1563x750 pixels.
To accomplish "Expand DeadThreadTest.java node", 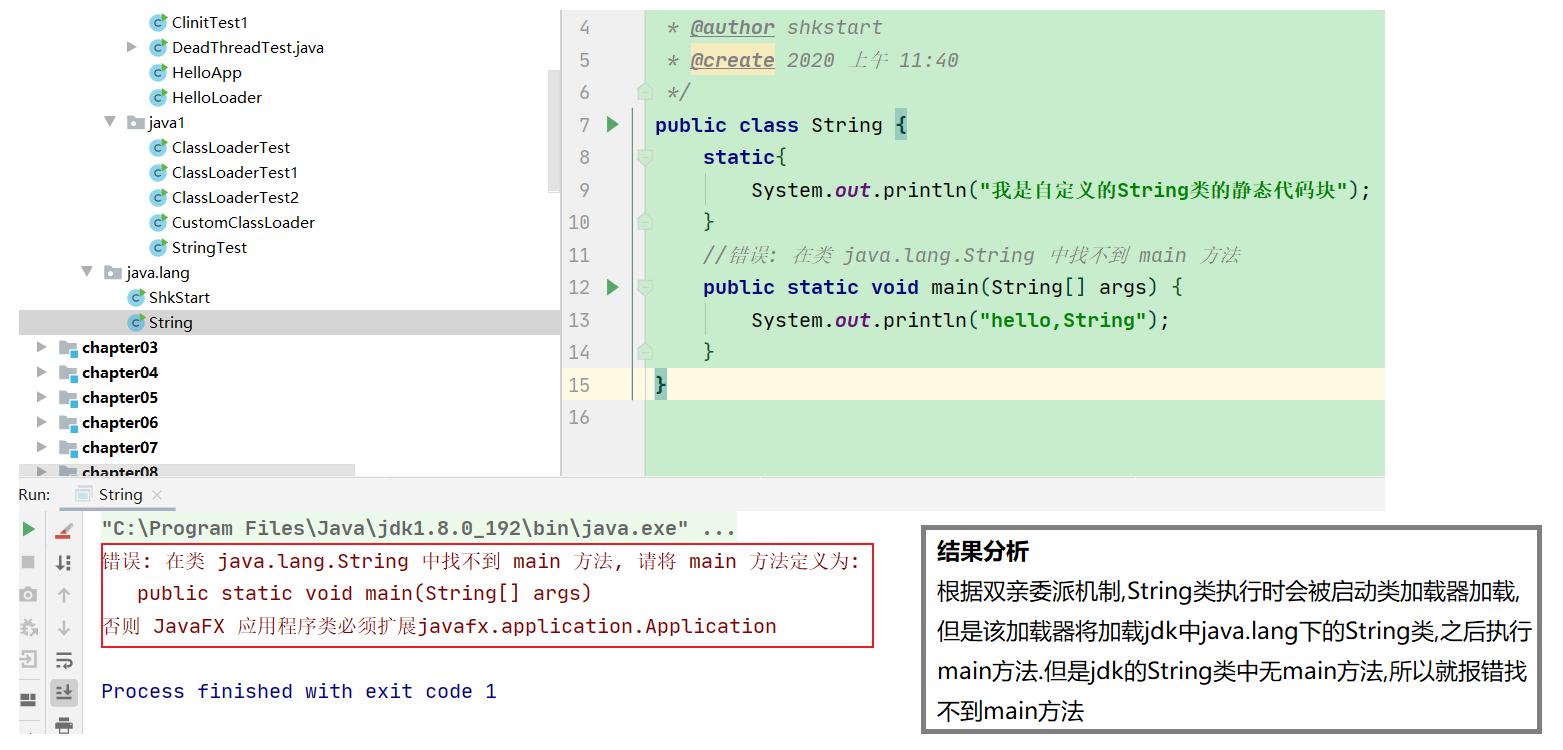I will [132, 47].
